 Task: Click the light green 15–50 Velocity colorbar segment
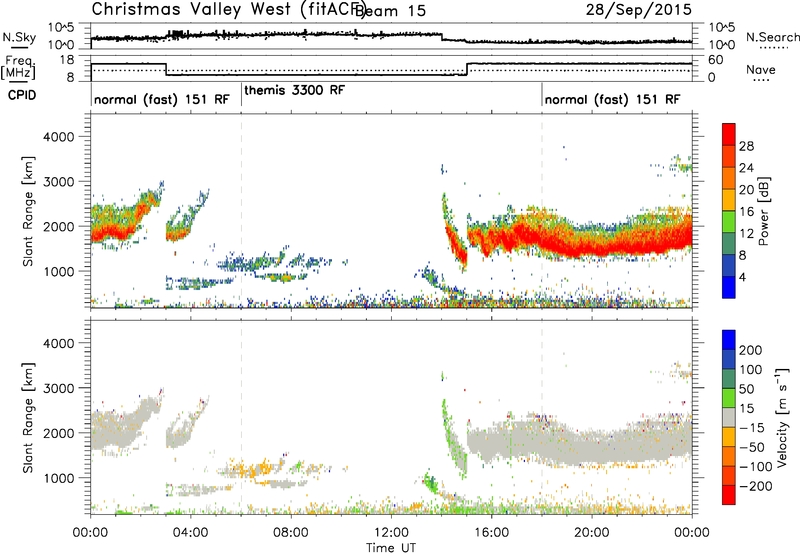[x=729, y=398]
